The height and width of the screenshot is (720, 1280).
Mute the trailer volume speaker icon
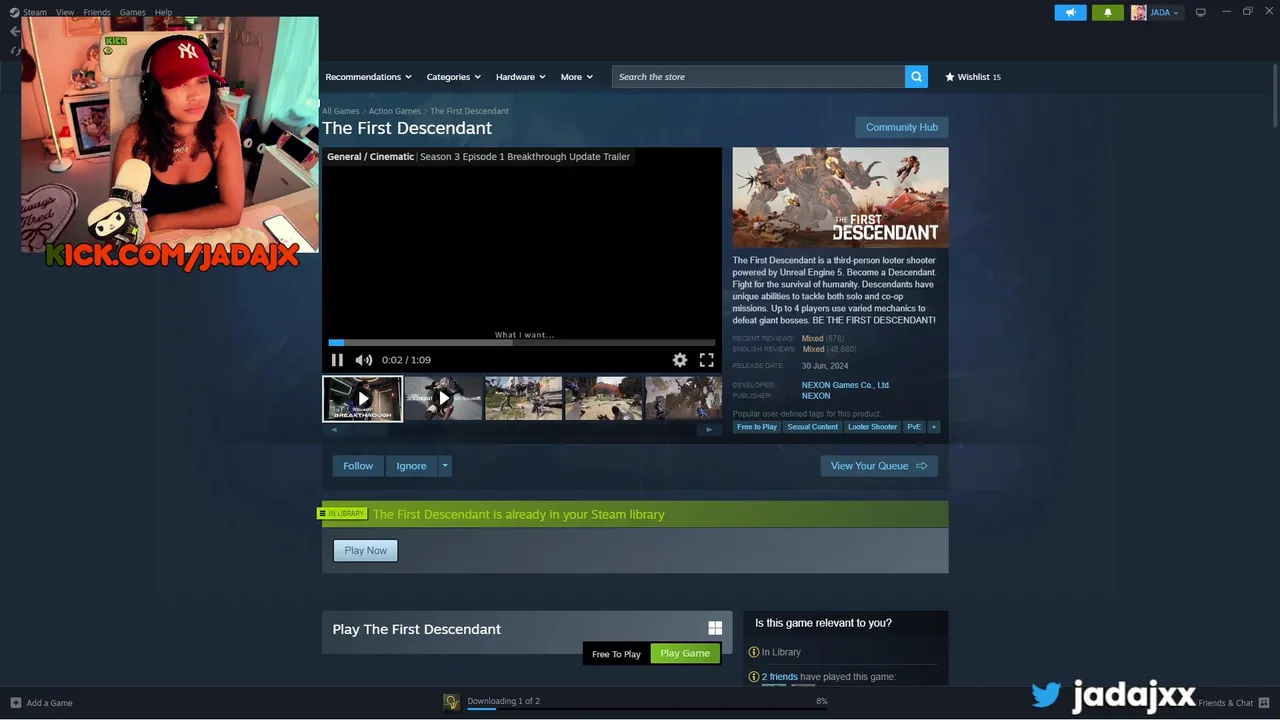coord(364,360)
